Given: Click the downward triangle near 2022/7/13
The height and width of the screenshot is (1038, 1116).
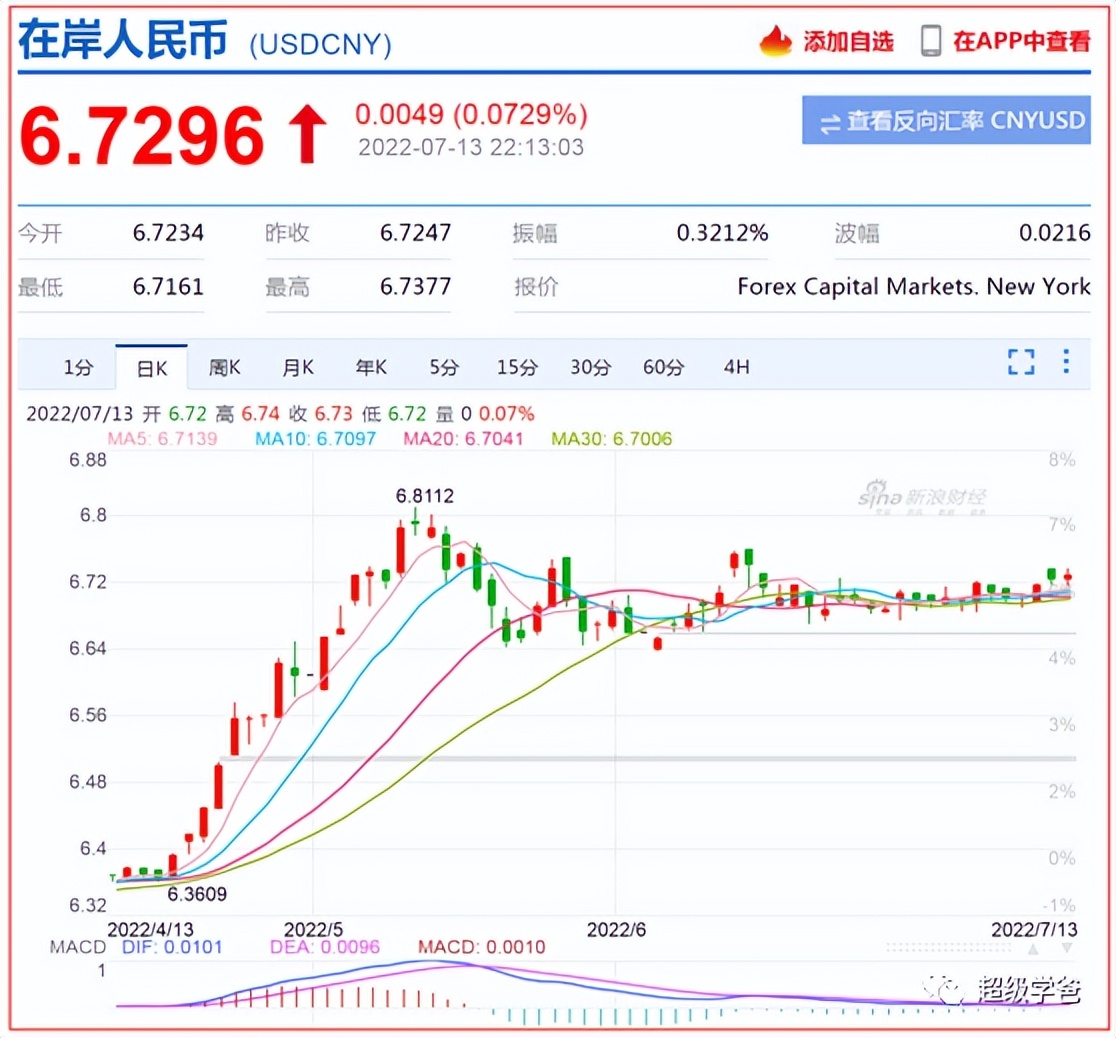Looking at the screenshot, I should 1067,948.
